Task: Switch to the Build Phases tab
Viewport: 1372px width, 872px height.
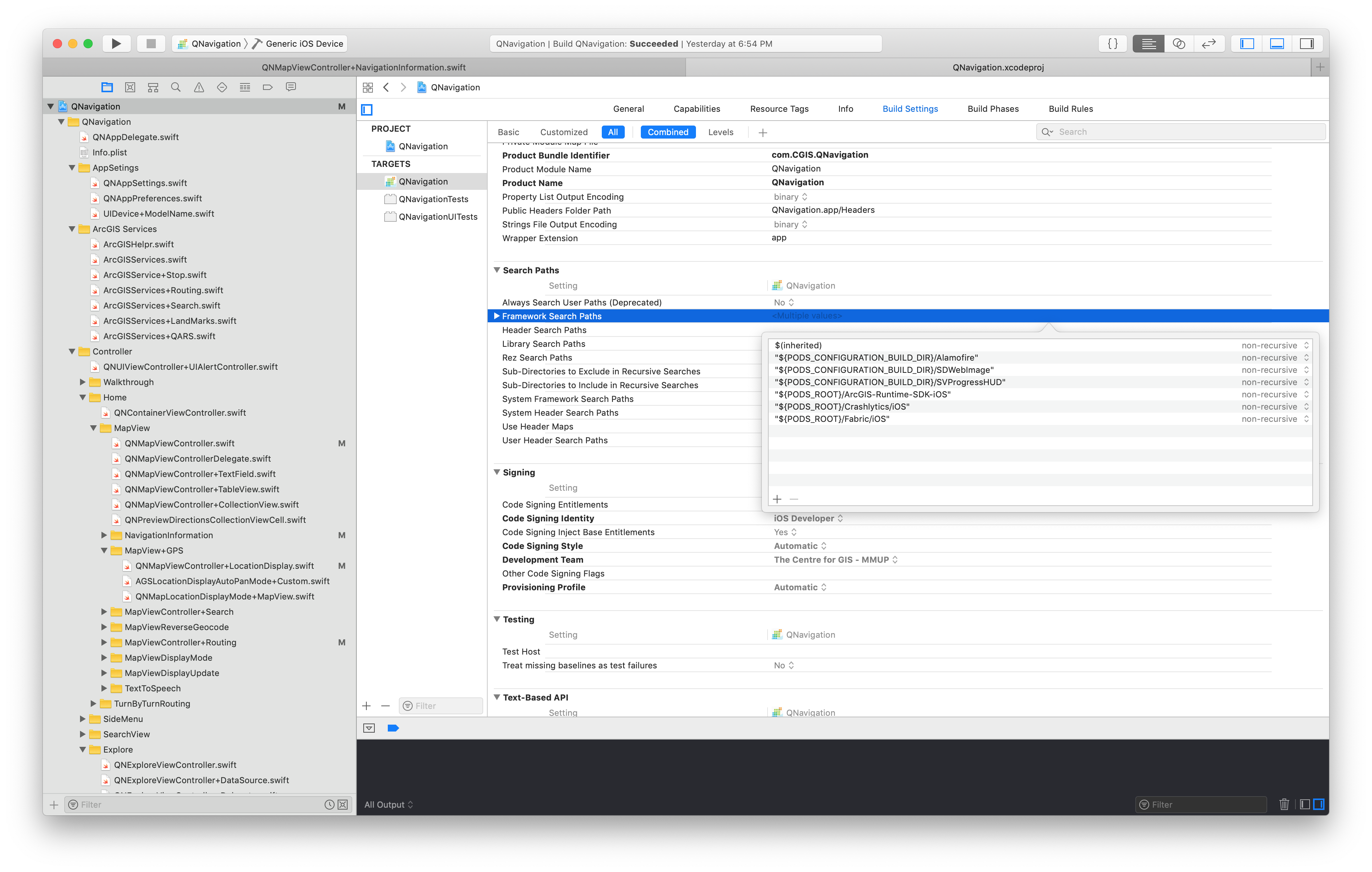Action: (x=993, y=109)
